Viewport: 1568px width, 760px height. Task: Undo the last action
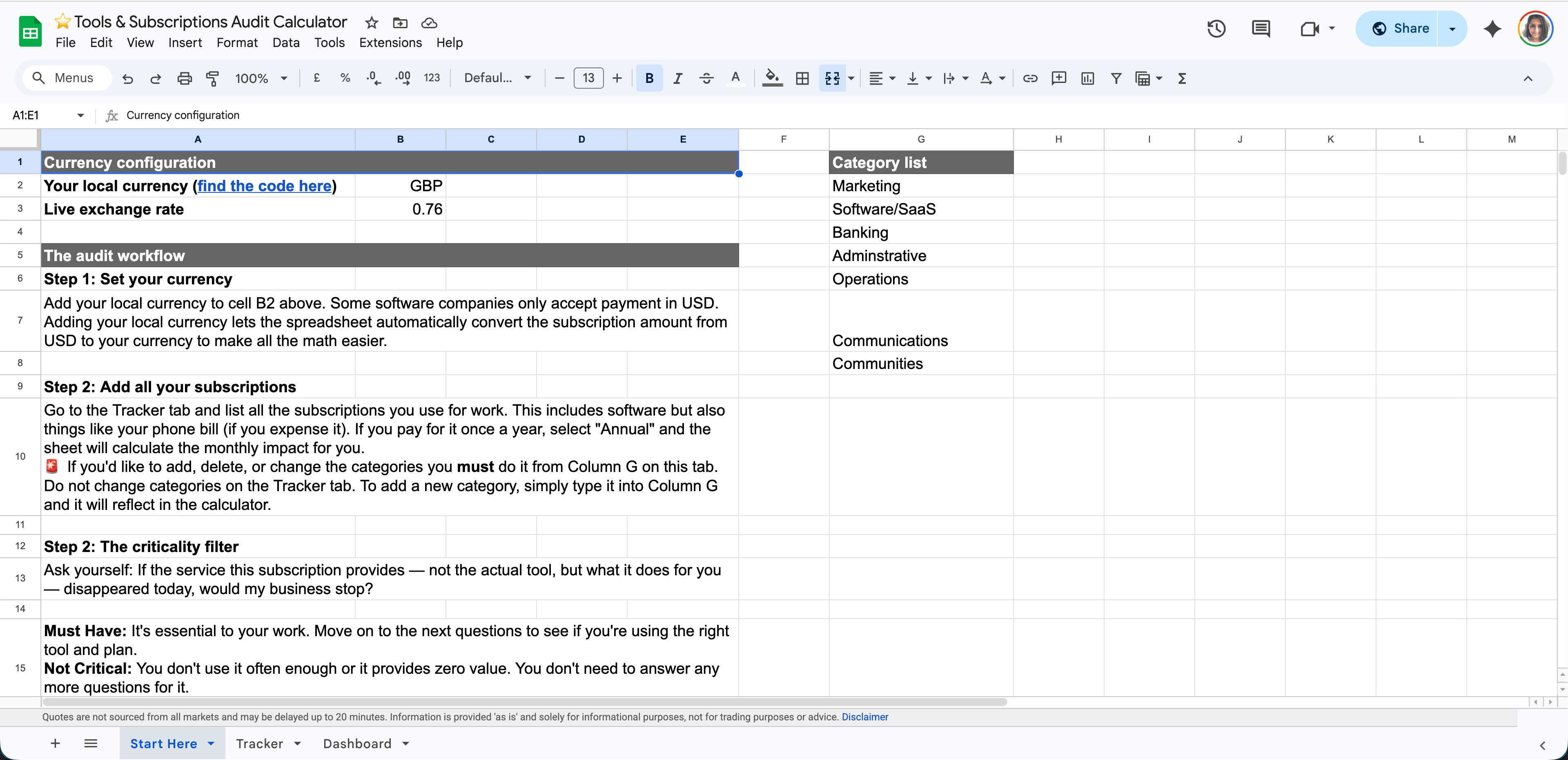pos(127,78)
